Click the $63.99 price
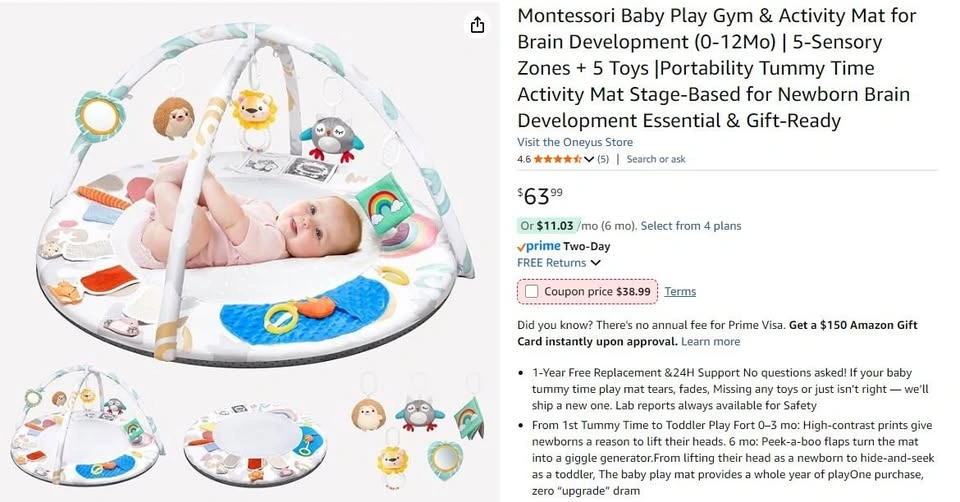This screenshot has height=502, width=960. point(540,194)
